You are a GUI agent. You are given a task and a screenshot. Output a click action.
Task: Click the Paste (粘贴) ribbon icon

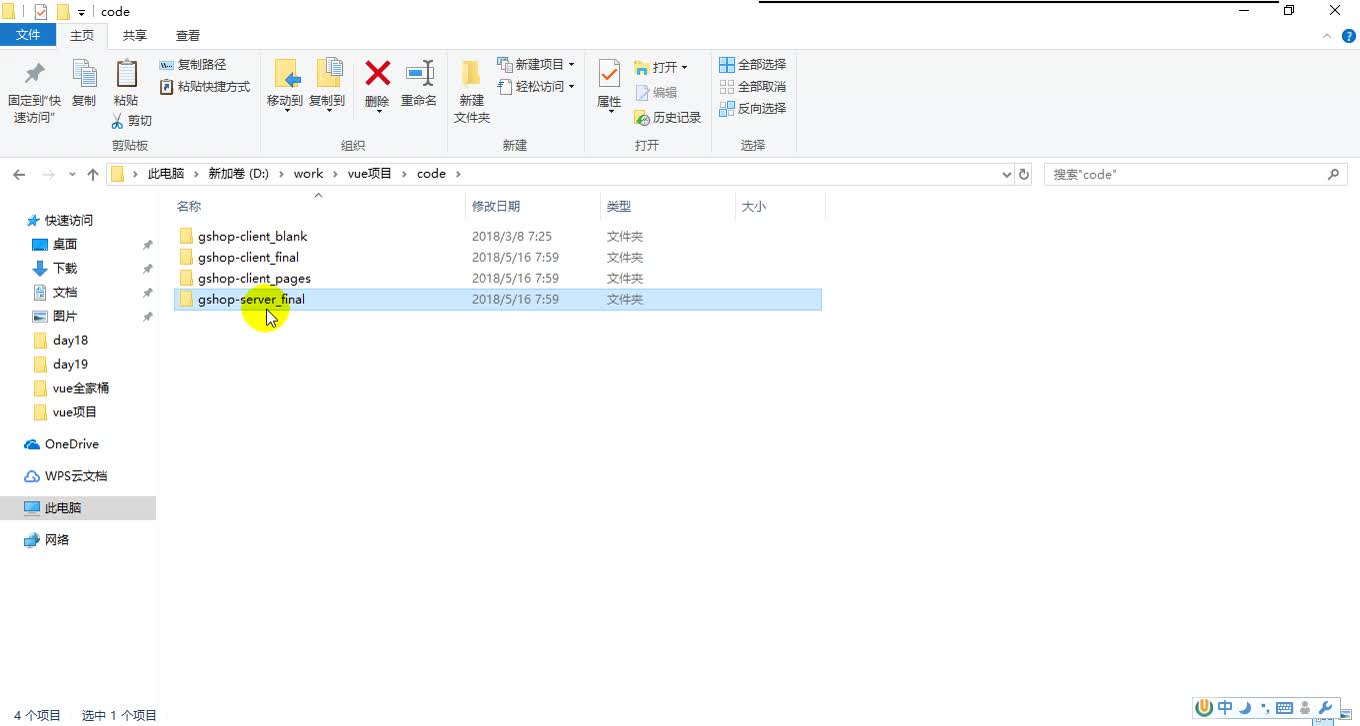click(x=126, y=75)
